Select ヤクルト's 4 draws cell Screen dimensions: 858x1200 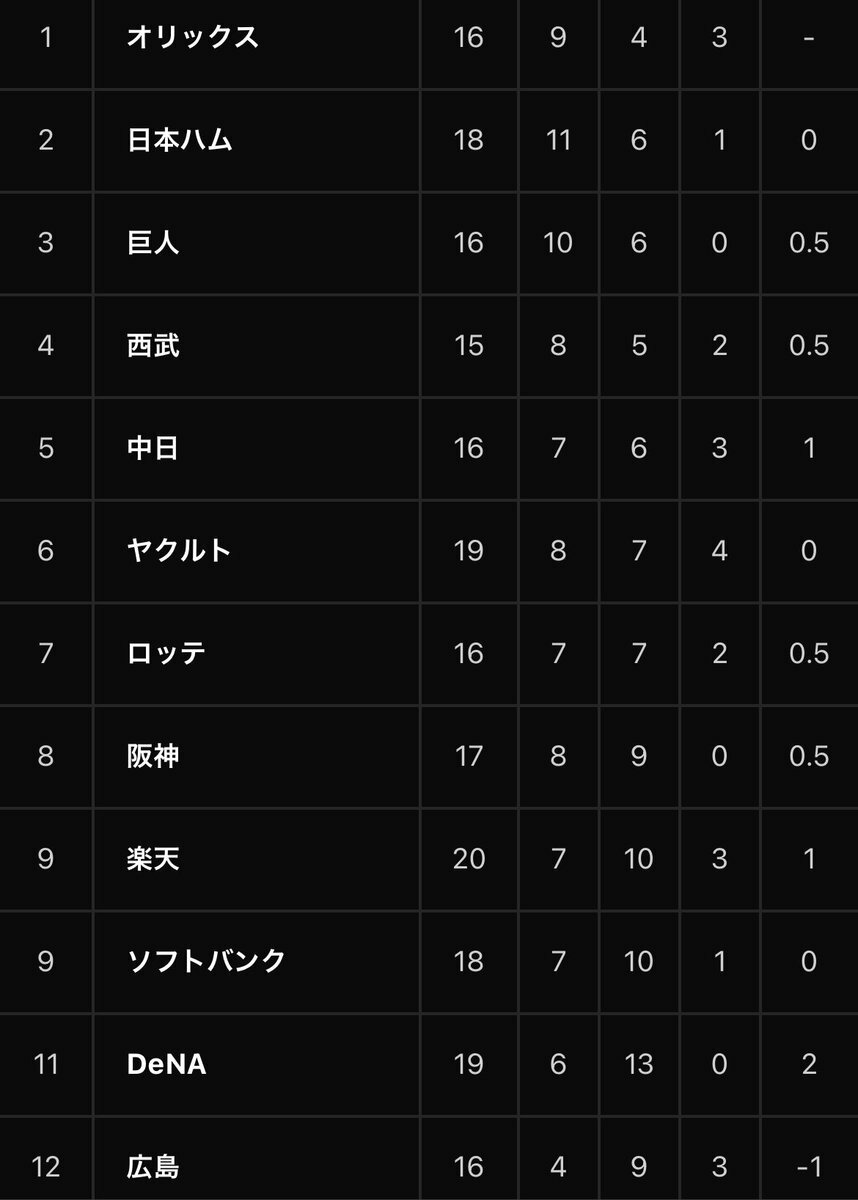(720, 551)
